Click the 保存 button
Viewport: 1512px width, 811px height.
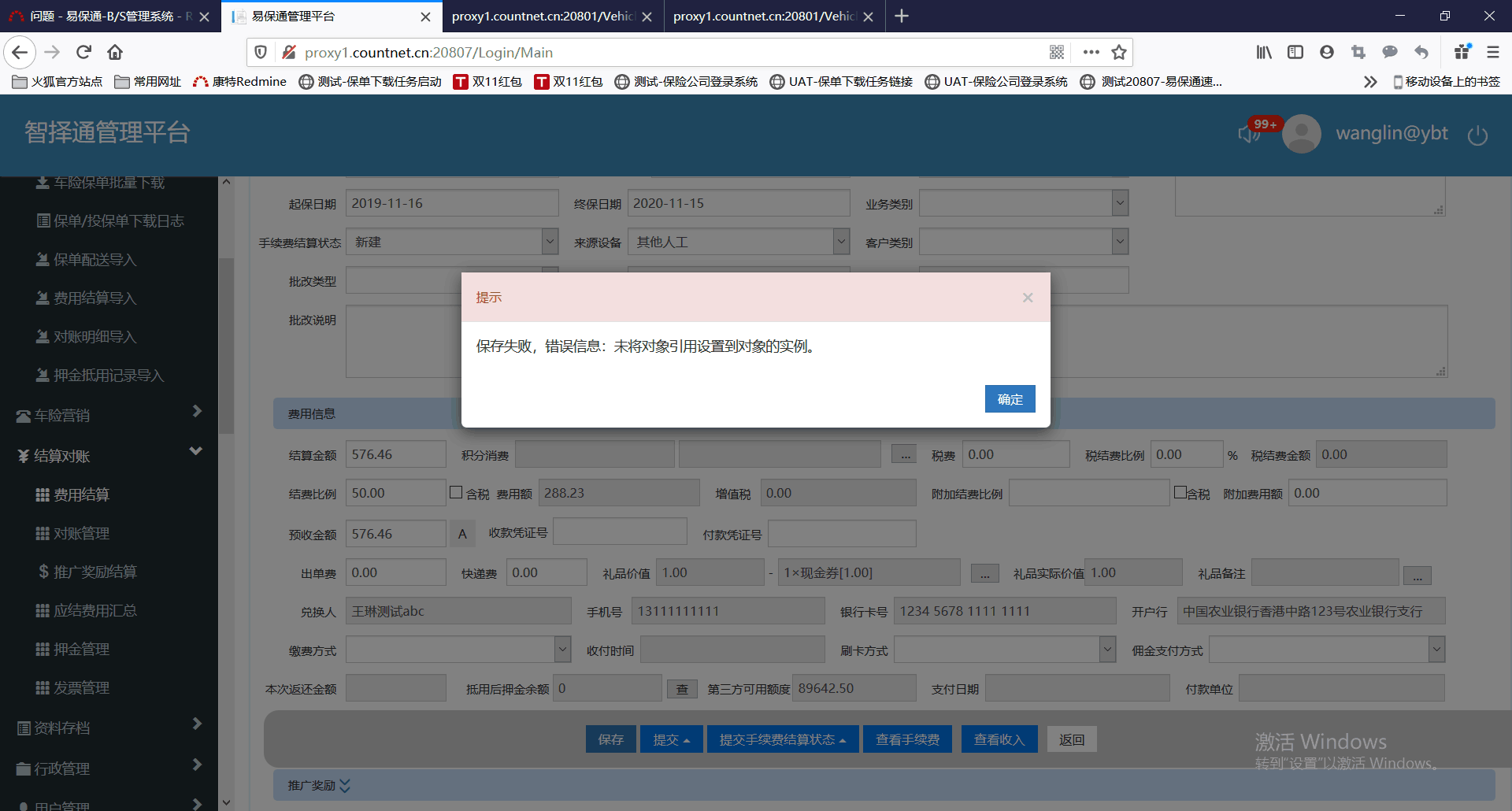point(610,739)
